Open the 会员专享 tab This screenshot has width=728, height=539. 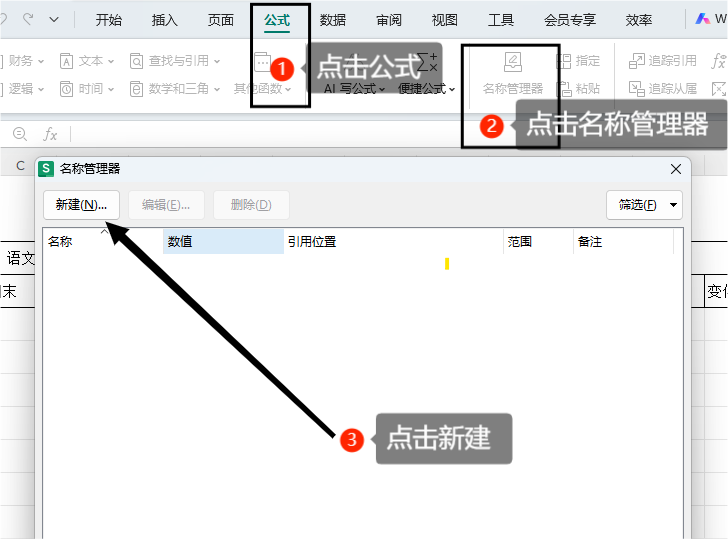point(570,20)
